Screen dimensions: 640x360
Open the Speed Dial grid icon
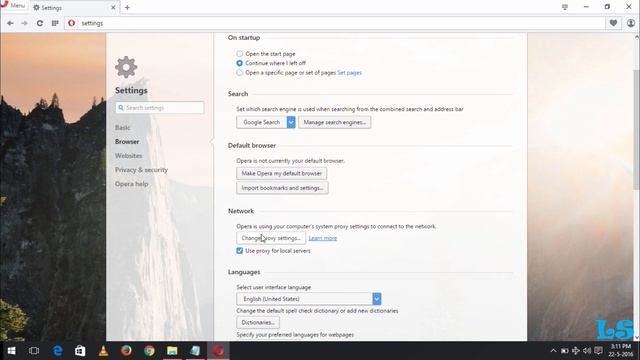coord(55,23)
